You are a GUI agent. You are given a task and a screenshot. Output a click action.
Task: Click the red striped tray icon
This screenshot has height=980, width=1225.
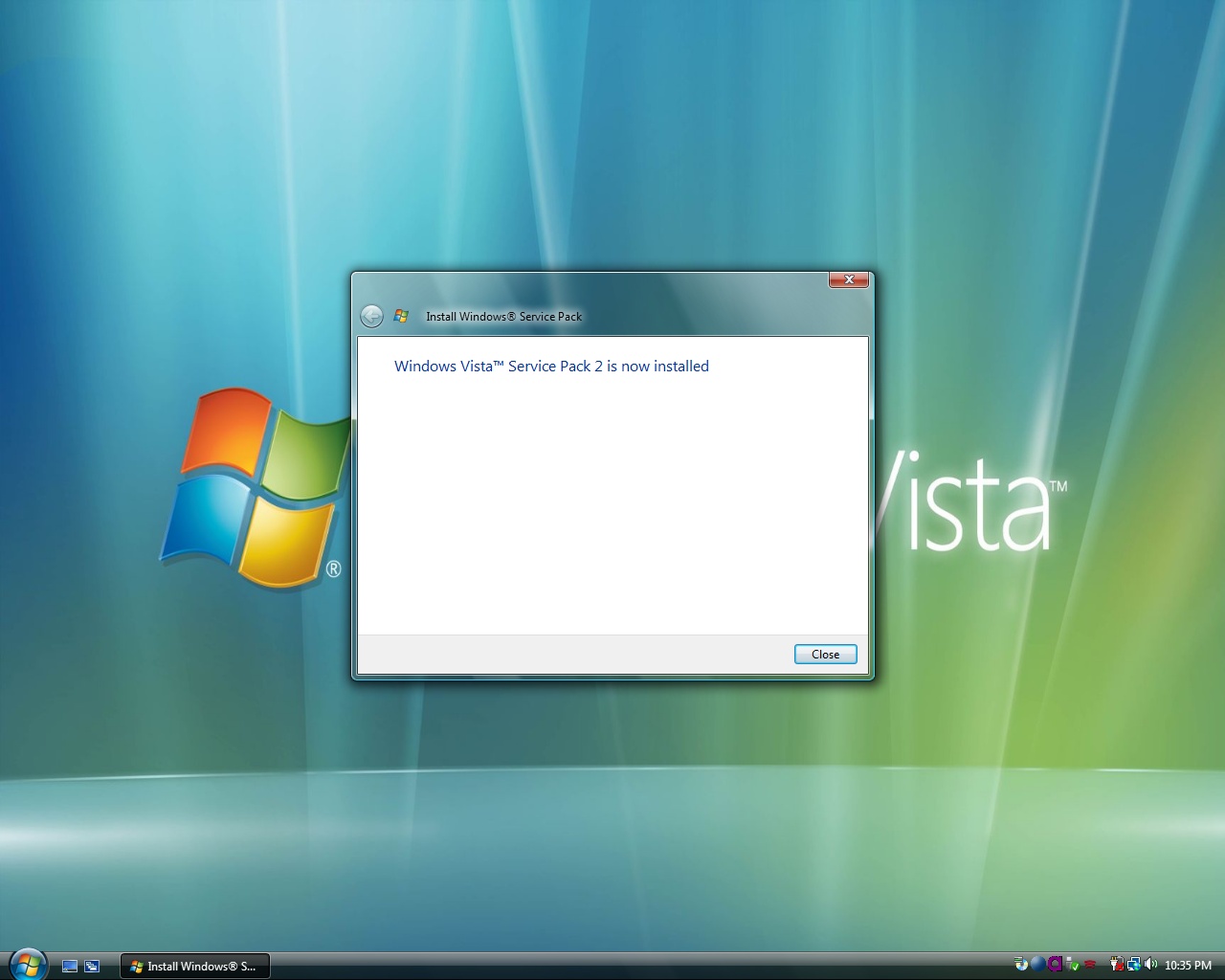pyautogui.click(x=1091, y=965)
